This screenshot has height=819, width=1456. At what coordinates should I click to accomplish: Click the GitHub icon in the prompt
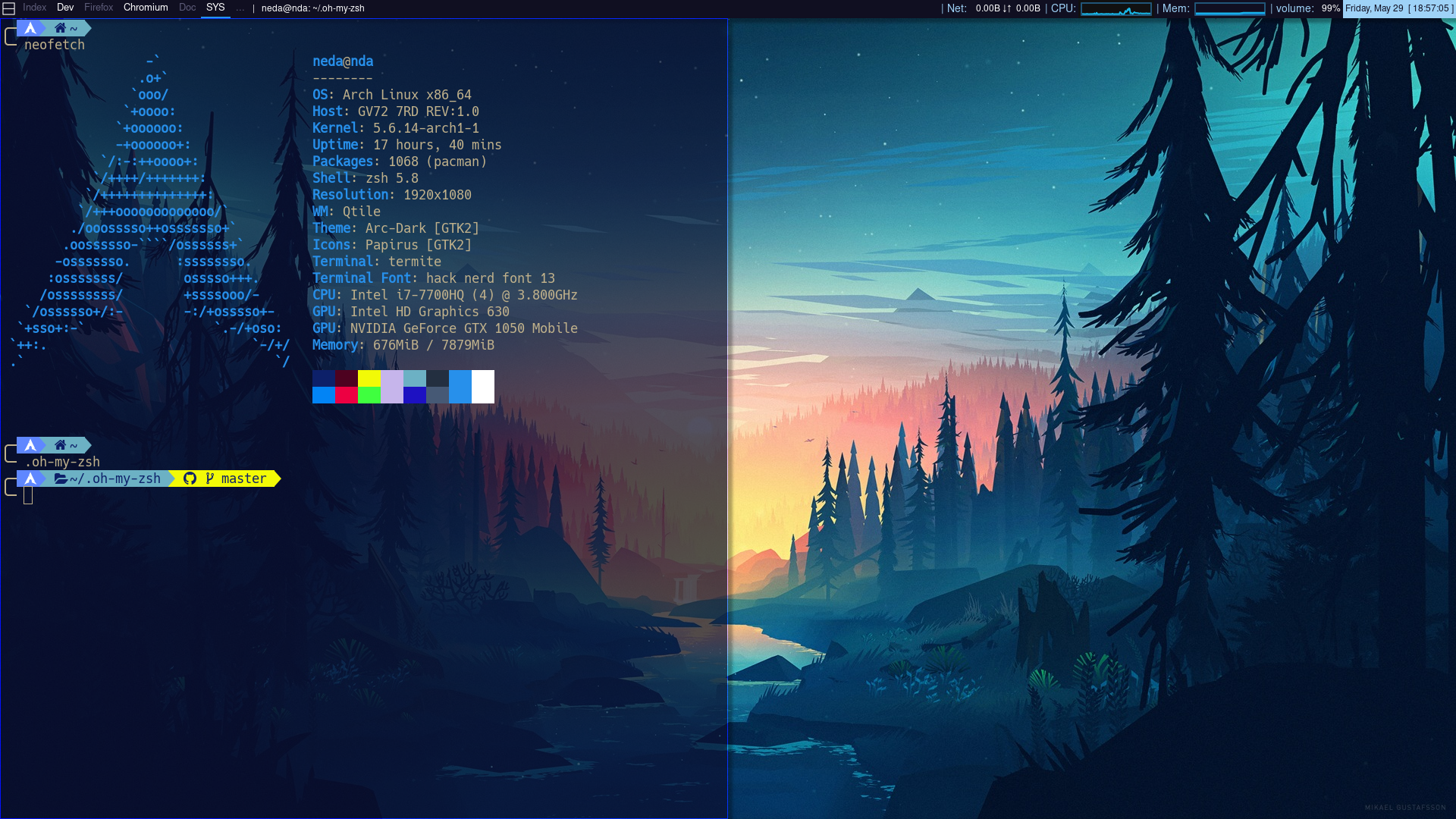[x=190, y=479]
